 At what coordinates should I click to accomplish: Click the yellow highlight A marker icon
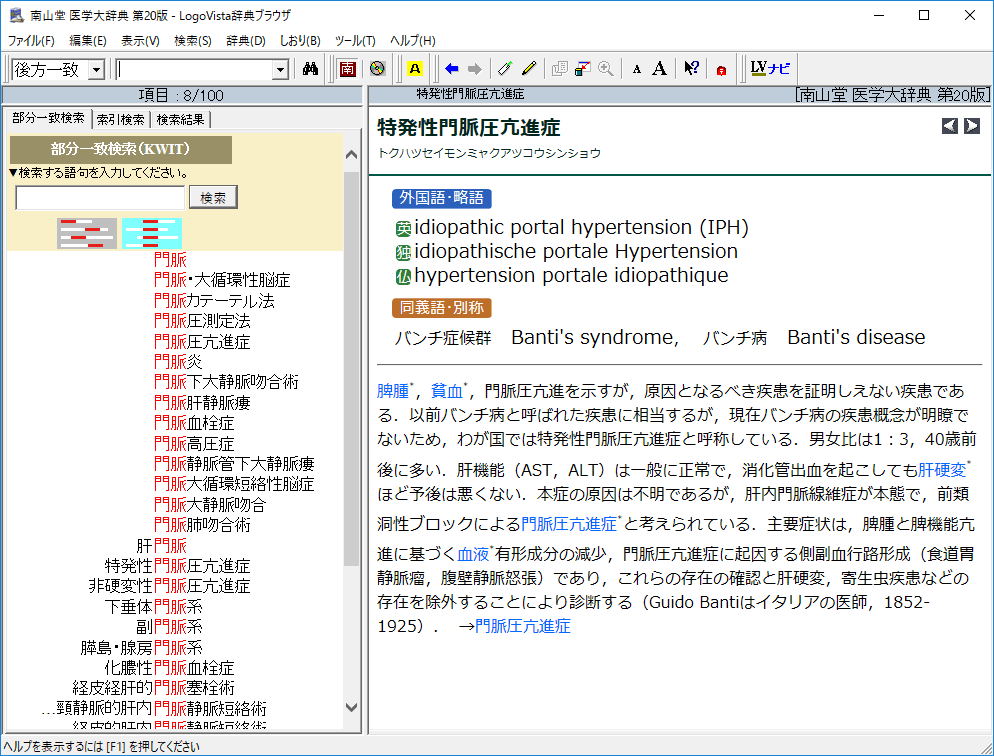click(x=415, y=69)
